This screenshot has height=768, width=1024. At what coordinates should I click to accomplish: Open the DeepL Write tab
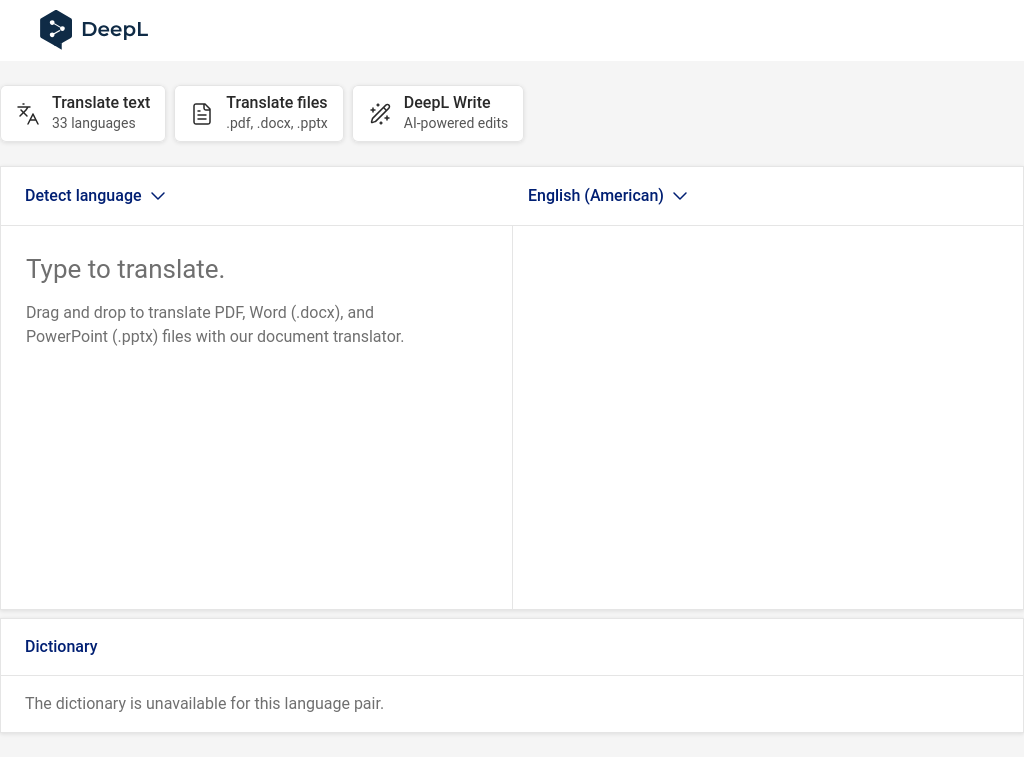447,103
